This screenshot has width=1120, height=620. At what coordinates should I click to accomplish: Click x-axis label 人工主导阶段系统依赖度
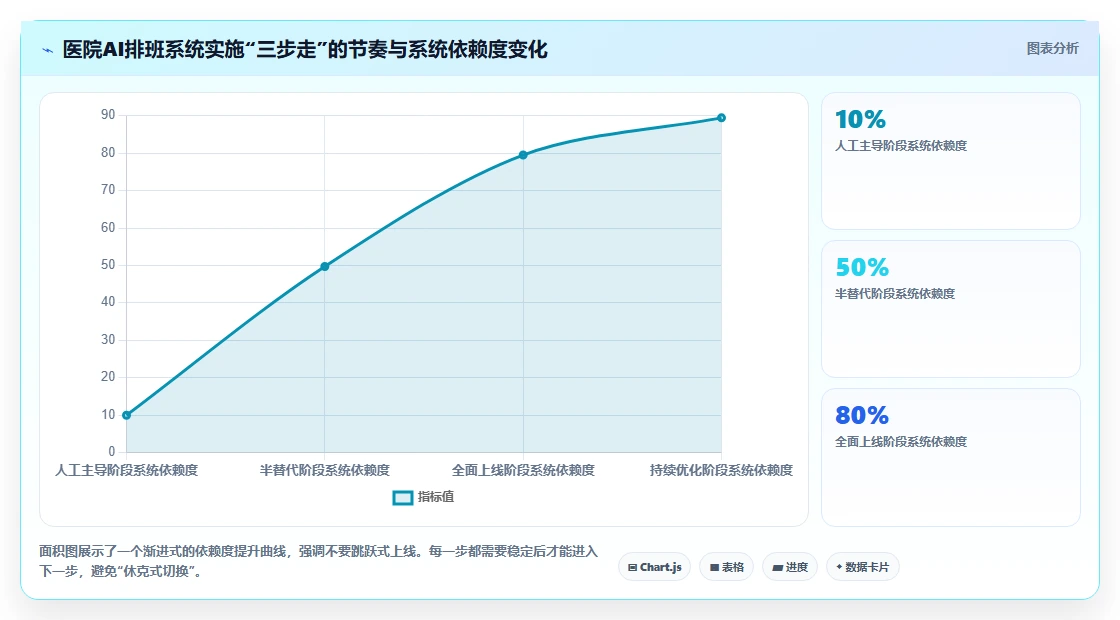pos(126,471)
